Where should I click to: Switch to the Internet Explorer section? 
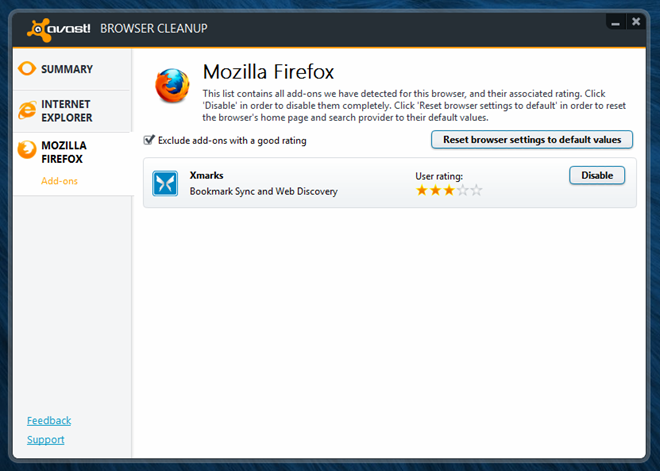pyautogui.click(x=72, y=111)
